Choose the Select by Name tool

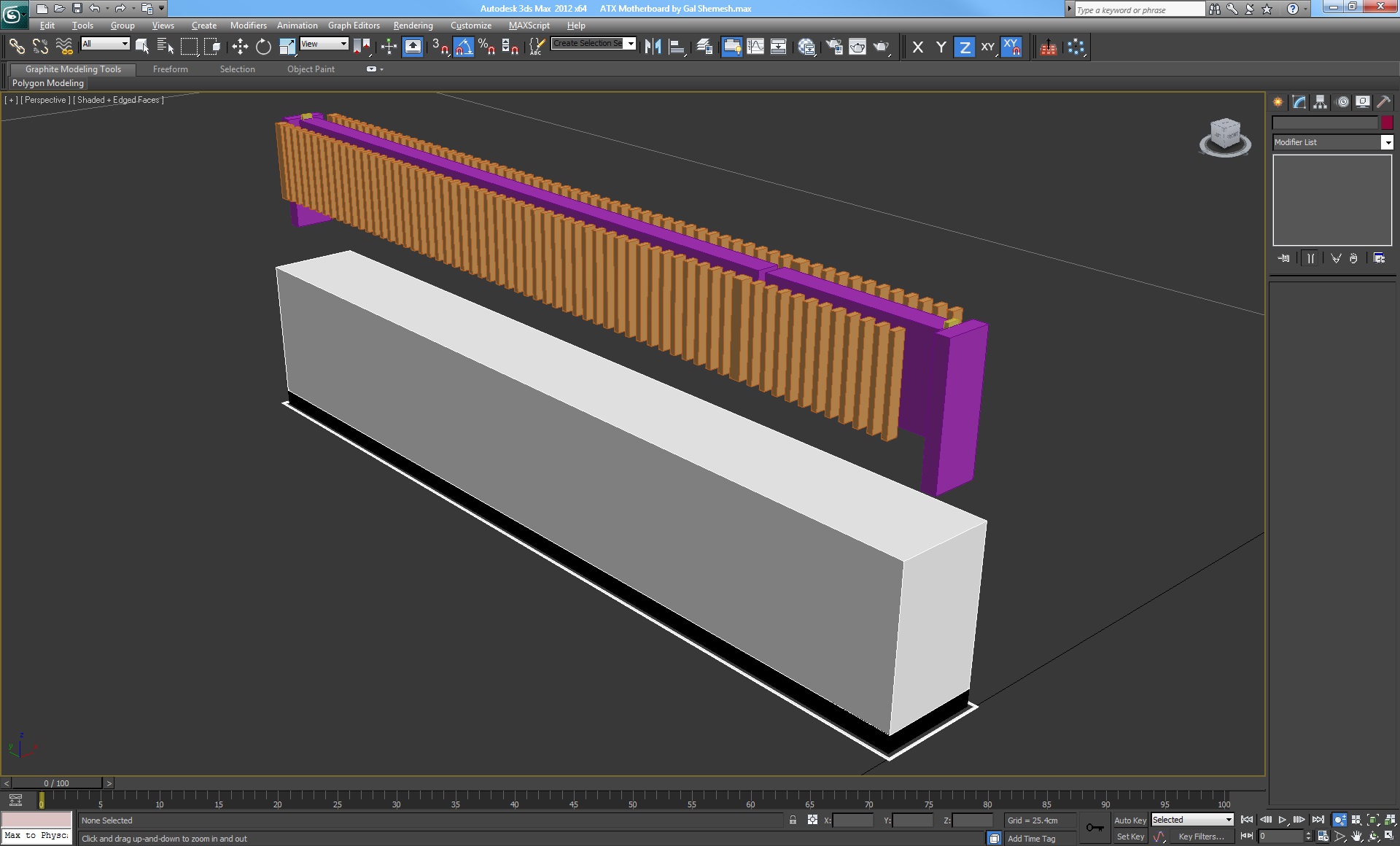pos(166,47)
